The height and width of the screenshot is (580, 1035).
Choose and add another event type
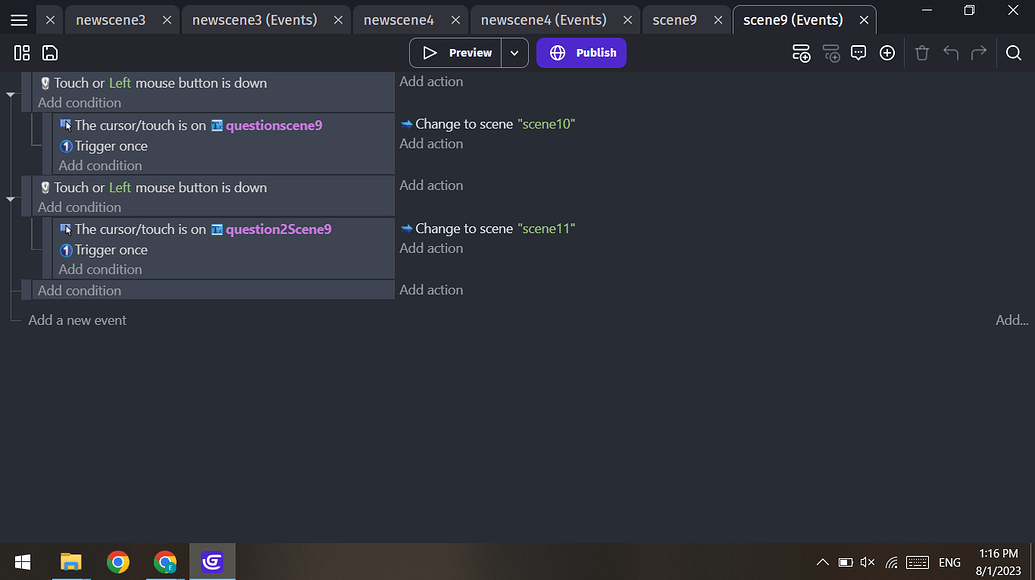[887, 53]
